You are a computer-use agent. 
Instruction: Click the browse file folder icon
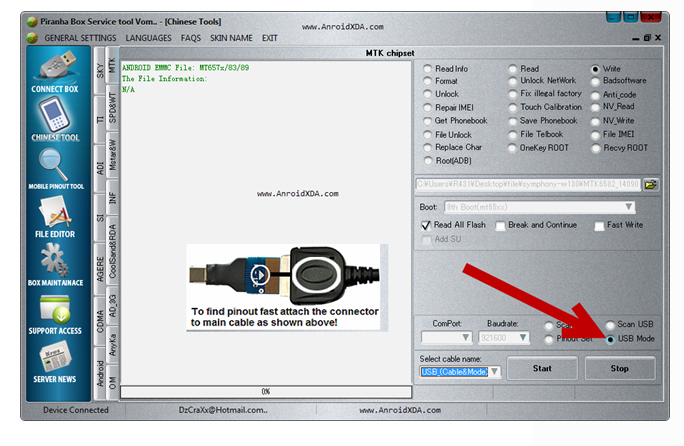click(651, 185)
